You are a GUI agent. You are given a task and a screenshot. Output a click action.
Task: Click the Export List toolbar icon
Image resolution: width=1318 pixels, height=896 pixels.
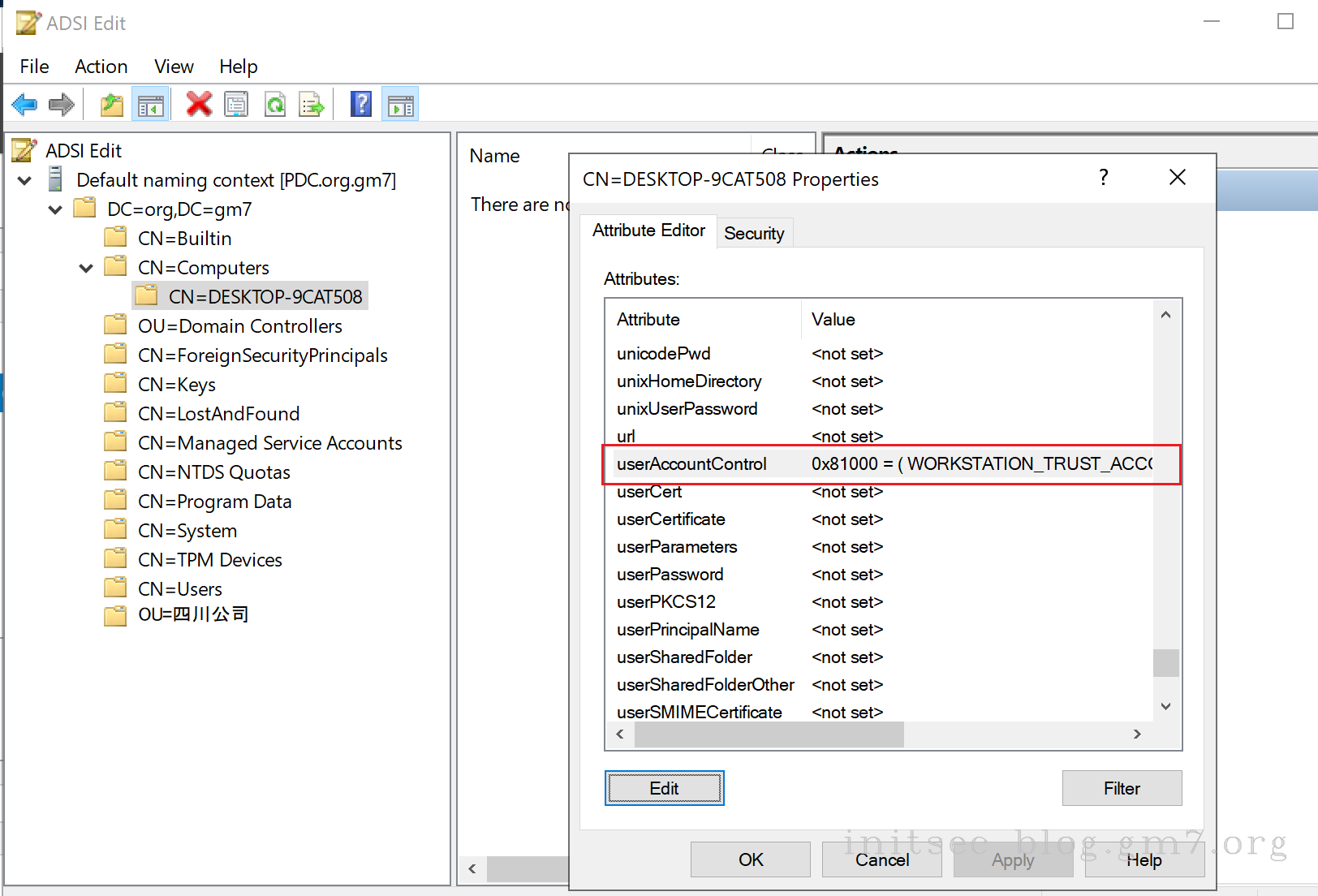click(312, 105)
